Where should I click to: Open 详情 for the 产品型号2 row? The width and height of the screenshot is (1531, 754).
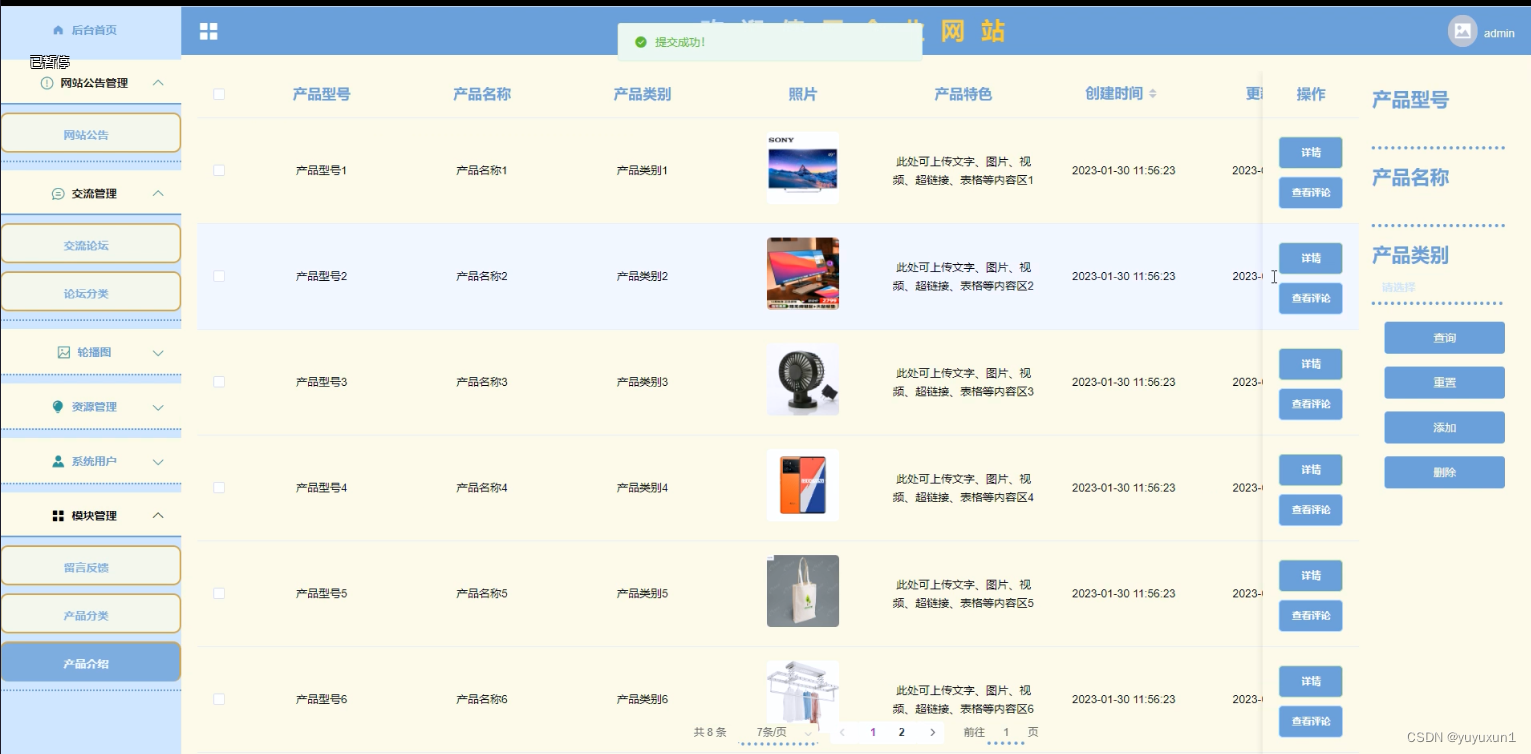click(1310, 258)
